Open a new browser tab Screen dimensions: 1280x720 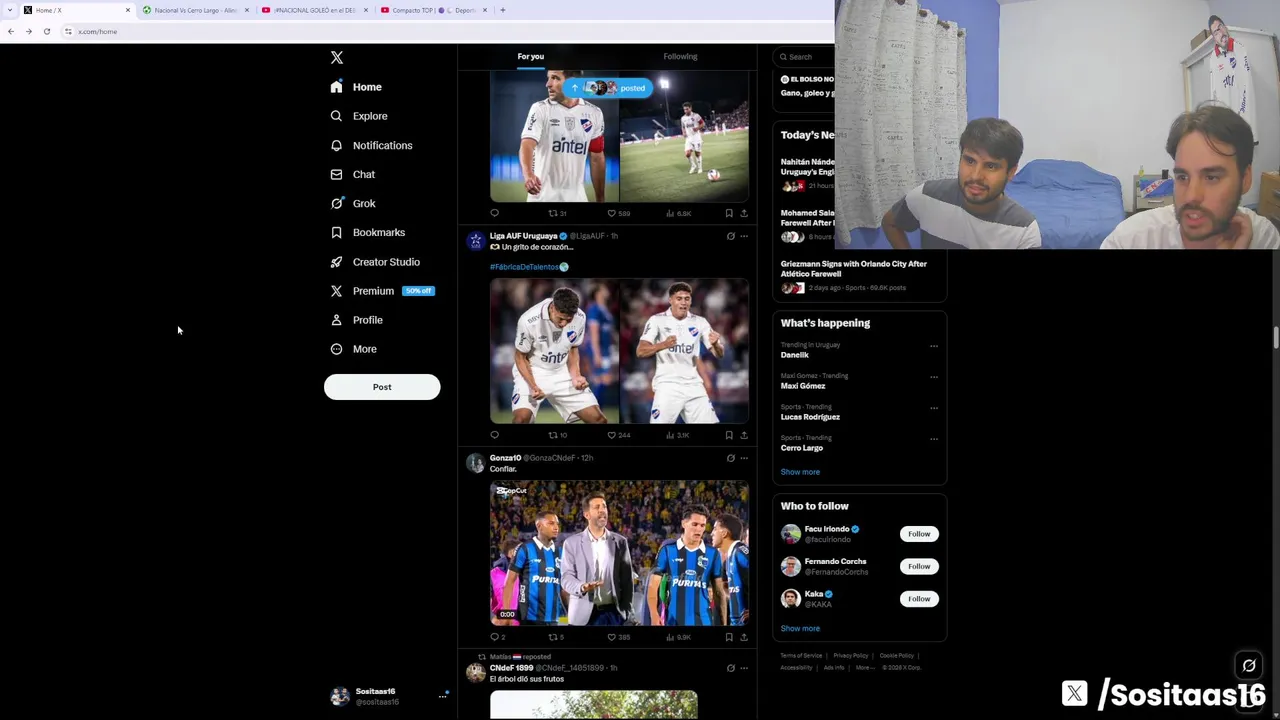click(502, 10)
